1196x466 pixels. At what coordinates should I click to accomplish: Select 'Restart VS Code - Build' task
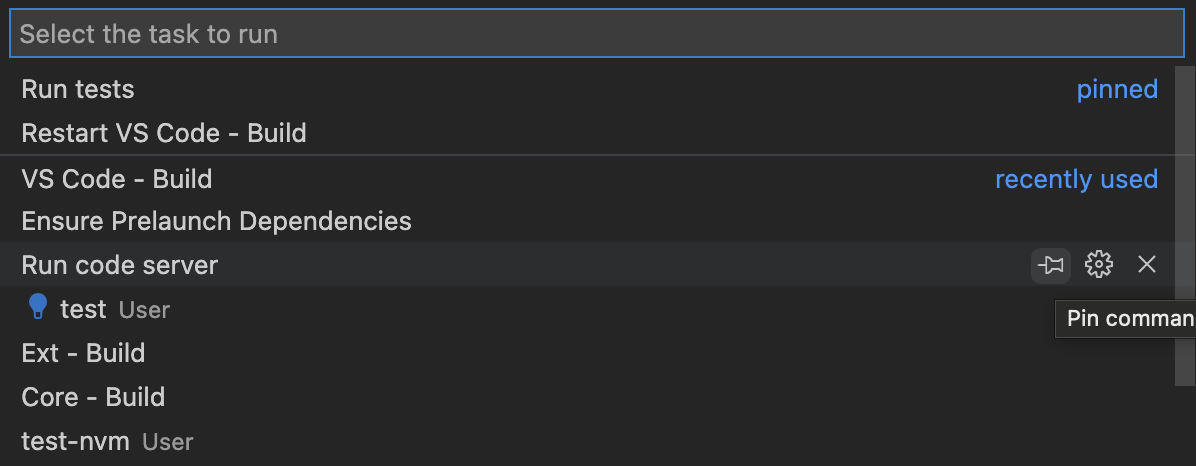coord(164,133)
